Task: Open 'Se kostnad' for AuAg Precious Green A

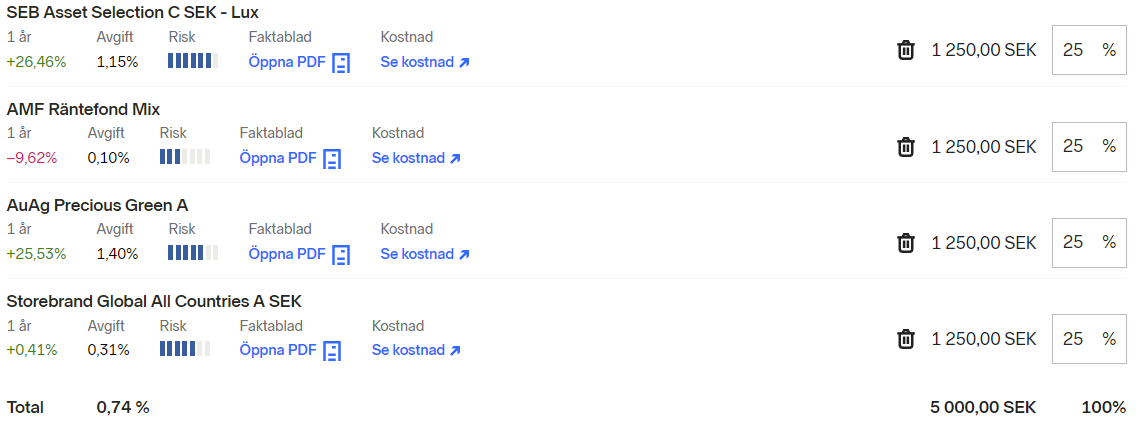Action: coord(425,254)
